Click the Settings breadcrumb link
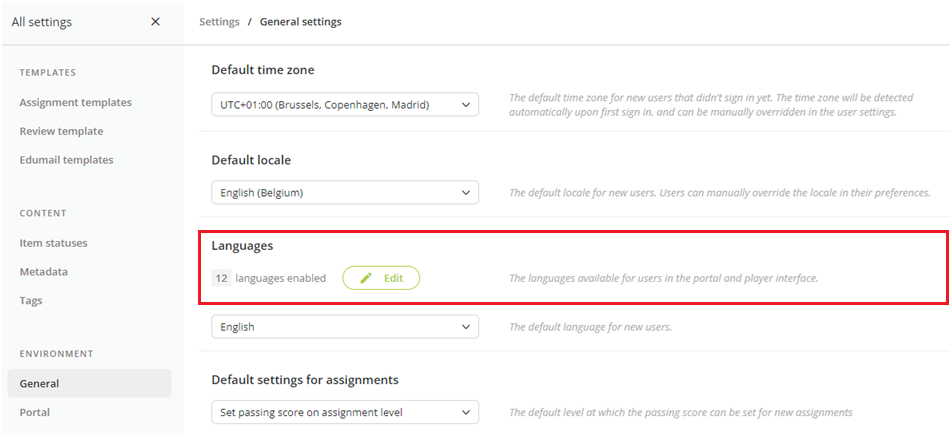This screenshot has width=950, height=435. 219,22
